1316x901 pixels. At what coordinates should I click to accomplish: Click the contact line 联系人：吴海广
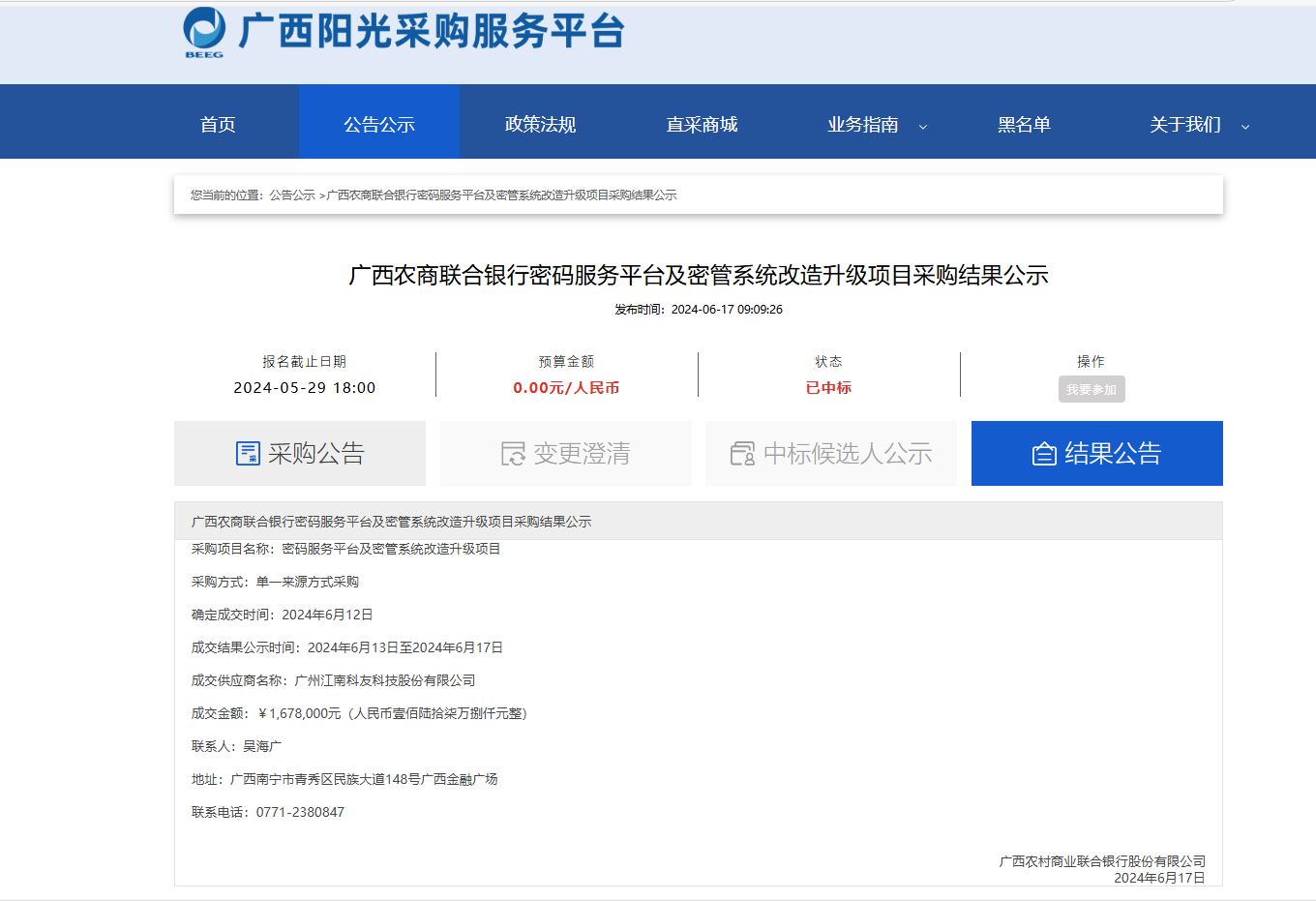click(236, 746)
